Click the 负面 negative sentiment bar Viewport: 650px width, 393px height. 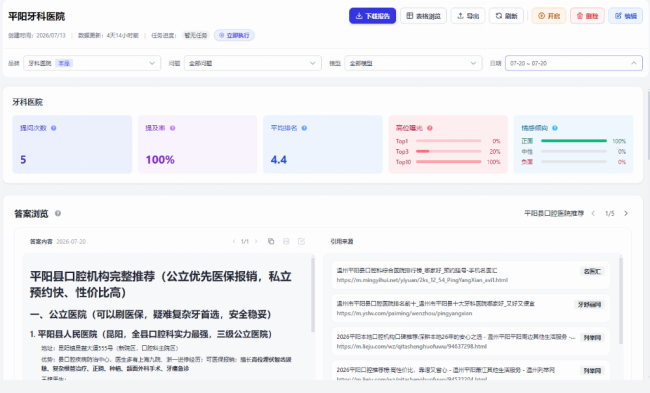(x=574, y=162)
